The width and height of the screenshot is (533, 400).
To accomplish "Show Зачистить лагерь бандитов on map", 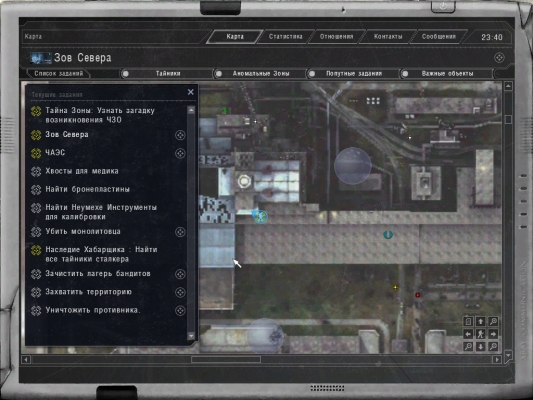I will point(180,274).
